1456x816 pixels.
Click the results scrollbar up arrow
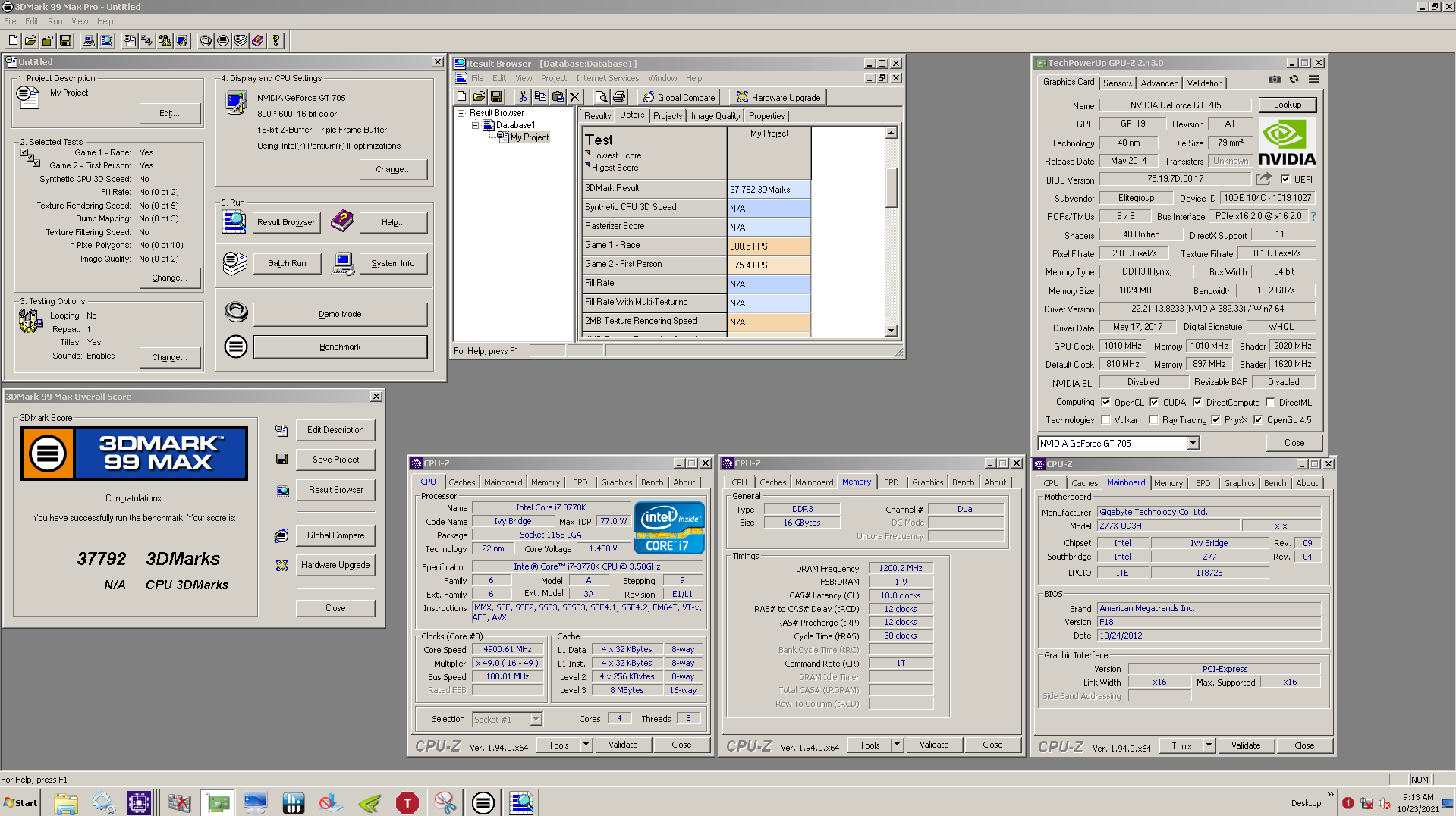pyautogui.click(x=892, y=133)
